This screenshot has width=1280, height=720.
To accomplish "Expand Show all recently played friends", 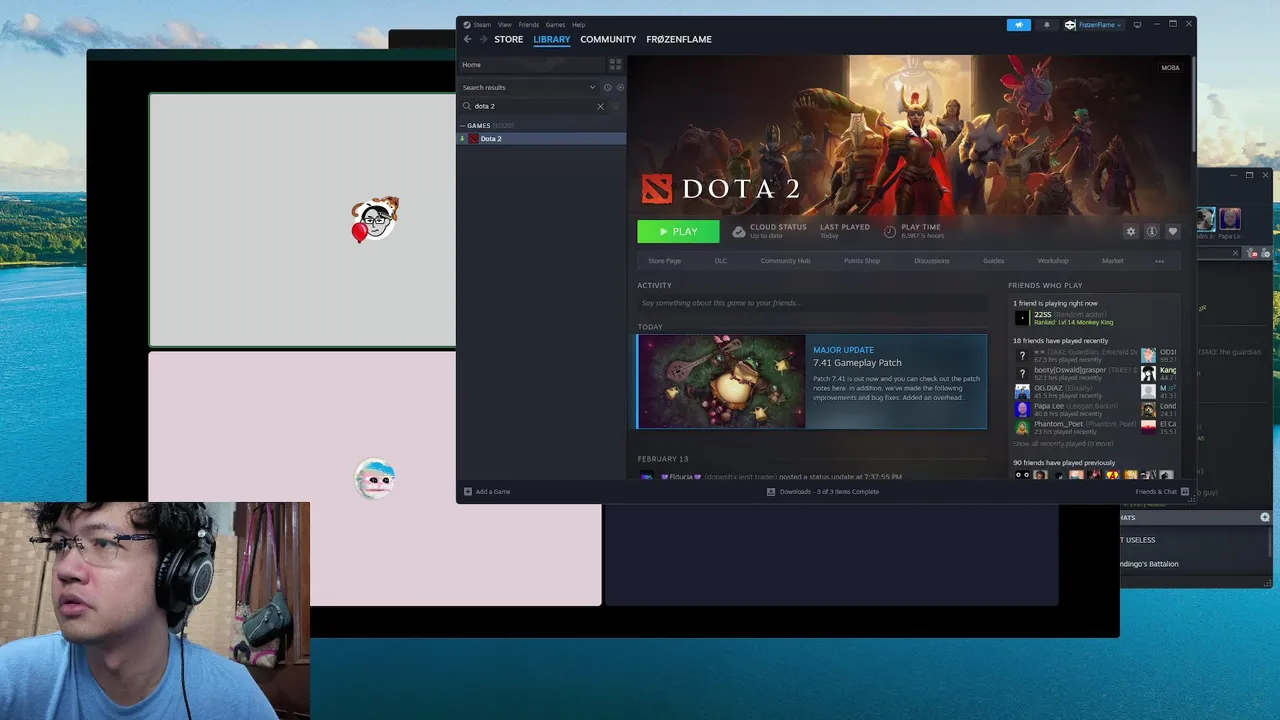I will pos(1062,444).
